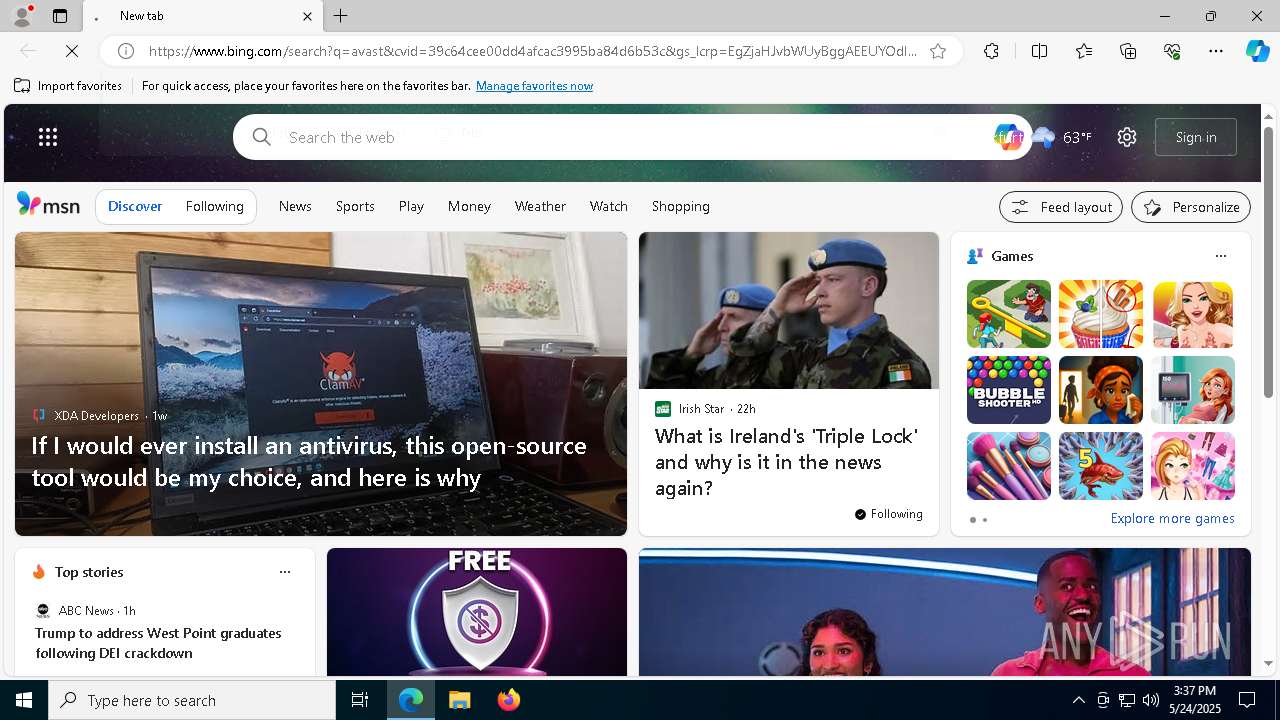Open Windows Start menu
This screenshot has height=720, width=1280.
(x=24, y=700)
